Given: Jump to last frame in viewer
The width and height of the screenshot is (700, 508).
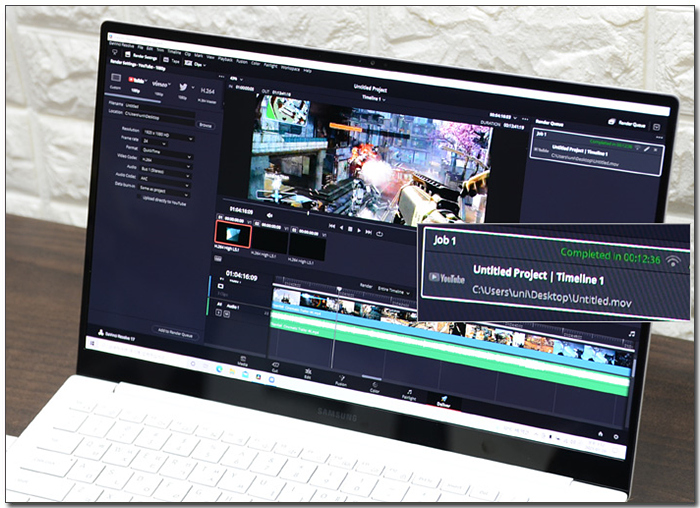Looking at the screenshot, I should pos(368,232).
